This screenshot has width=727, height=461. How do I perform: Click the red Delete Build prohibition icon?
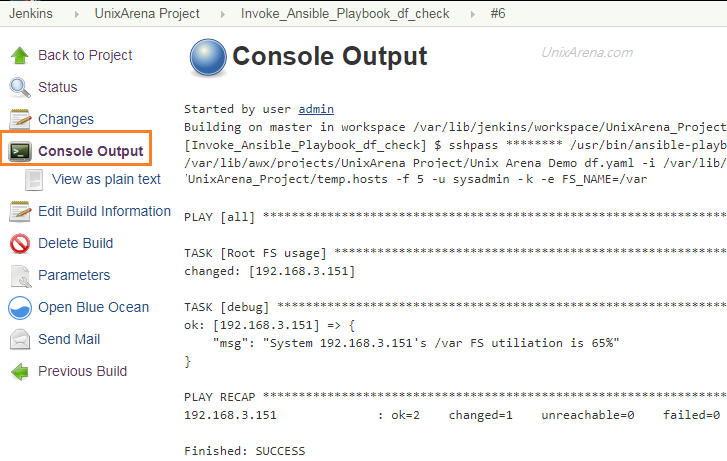[x=20, y=243]
